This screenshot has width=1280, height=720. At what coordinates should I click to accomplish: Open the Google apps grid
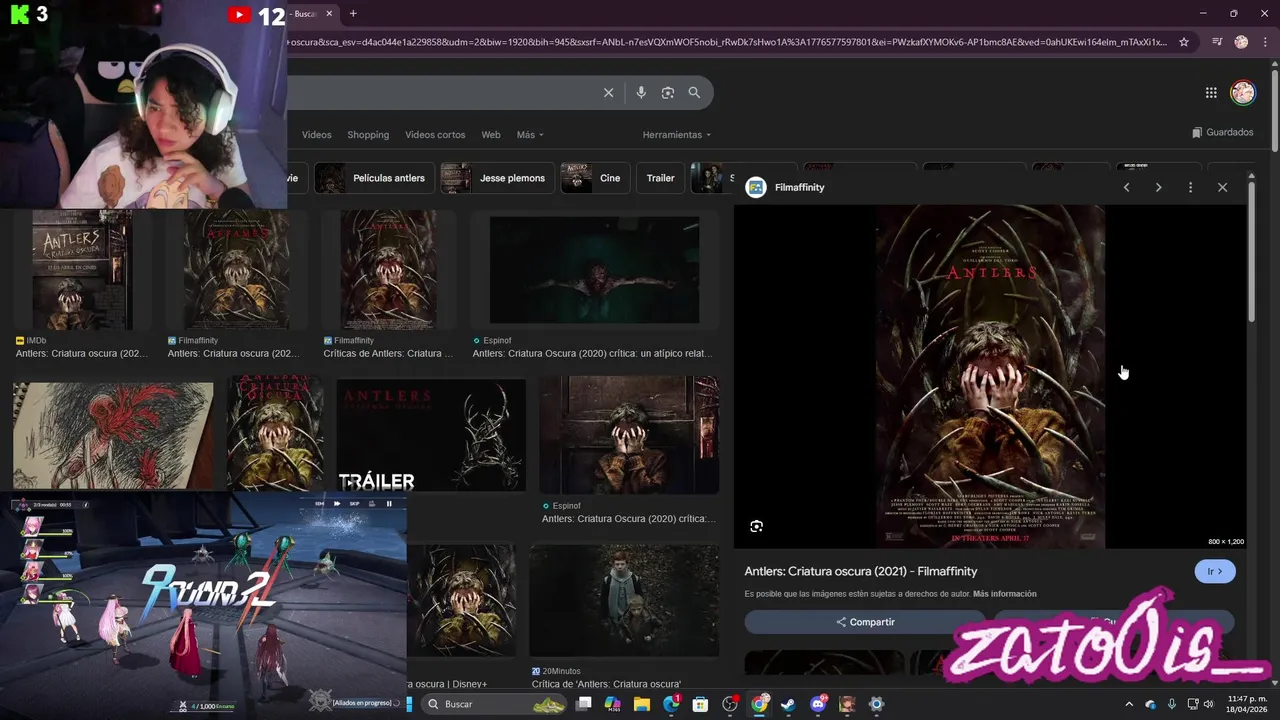[1211, 93]
